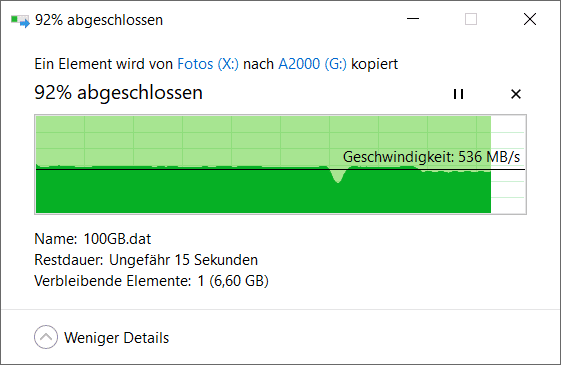Screen dimensions: 561x365
Task: Click the dark green area of speed graph
Action: (x=215, y=193)
